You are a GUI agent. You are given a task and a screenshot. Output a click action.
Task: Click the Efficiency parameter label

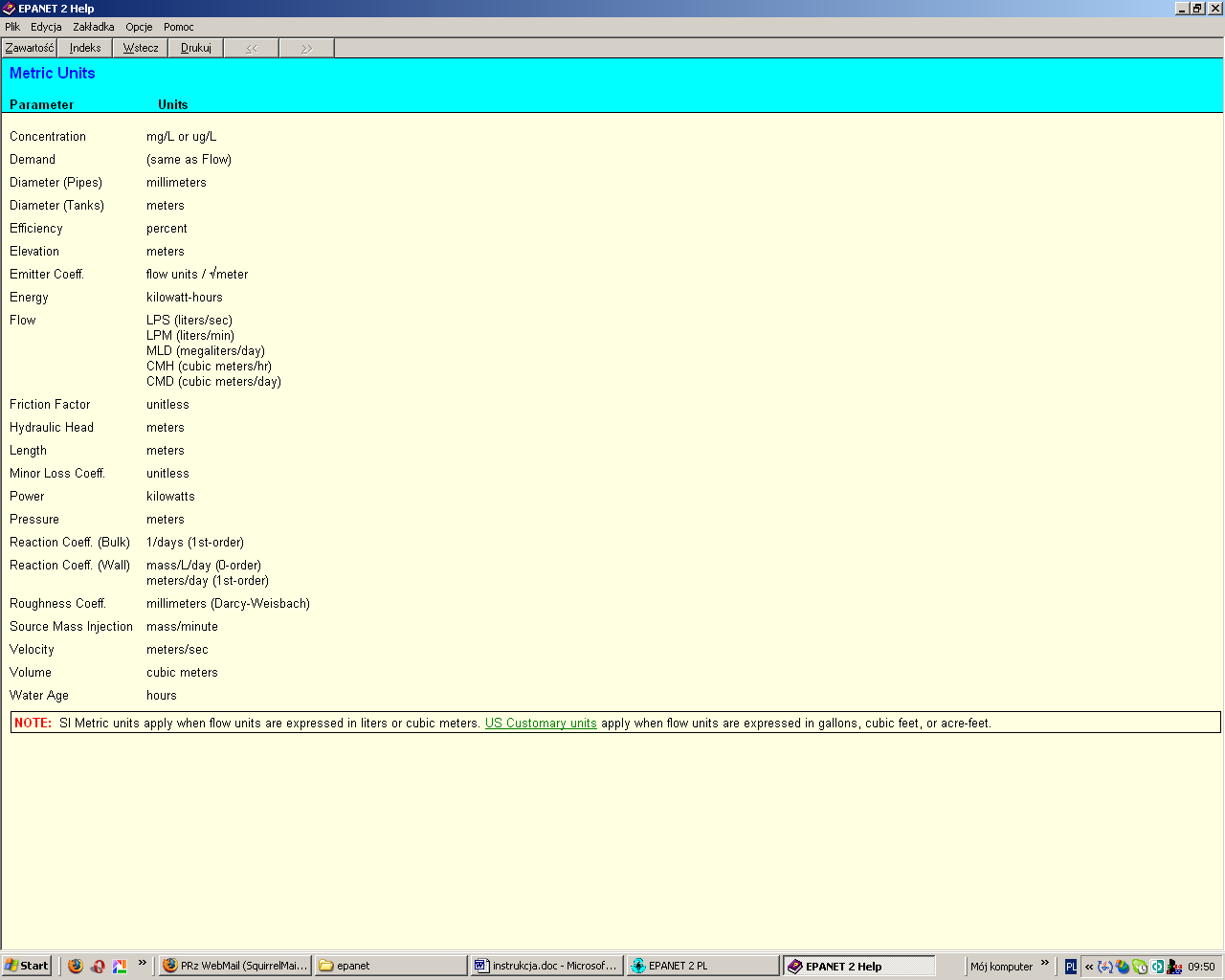pyautogui.click(x=36, y=229)
